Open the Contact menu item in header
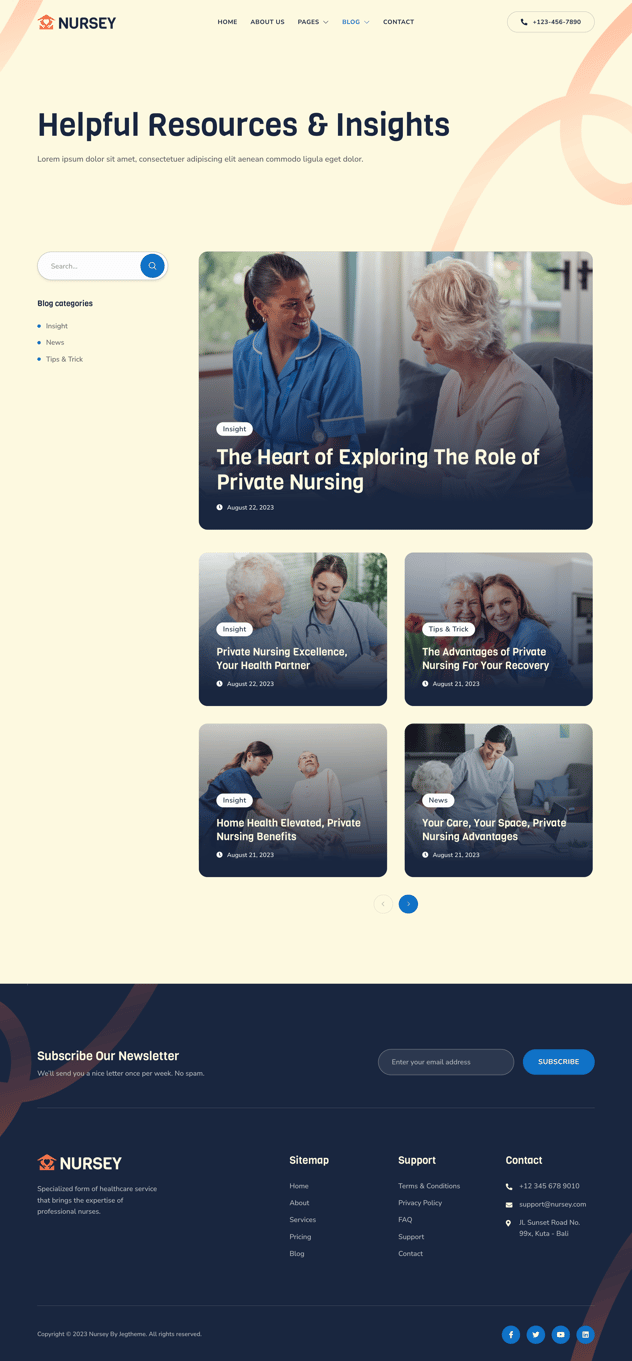Viewport: 632px width, 1361px height. tap(398, 22)
